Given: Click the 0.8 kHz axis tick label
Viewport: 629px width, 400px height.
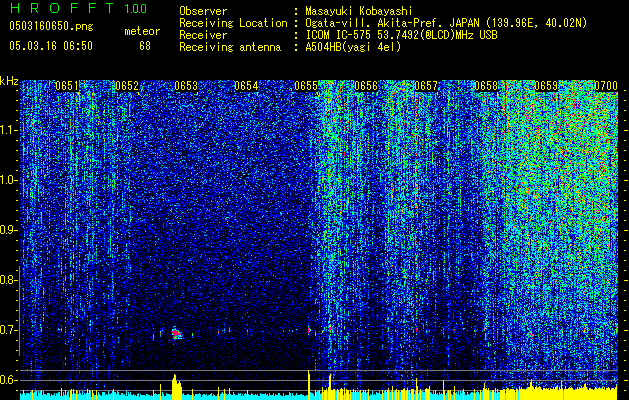Looking at the screenshot, I should click(x=7, y=280).
